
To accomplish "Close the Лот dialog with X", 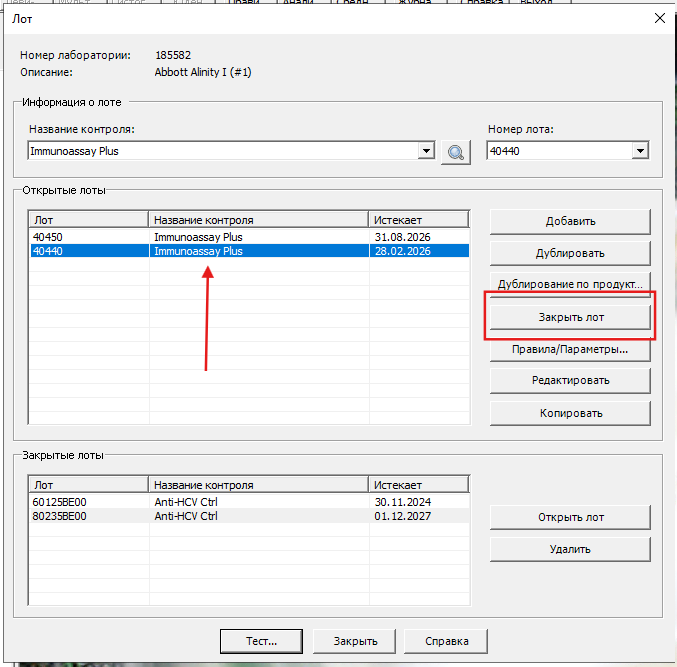I will point(659,18).
